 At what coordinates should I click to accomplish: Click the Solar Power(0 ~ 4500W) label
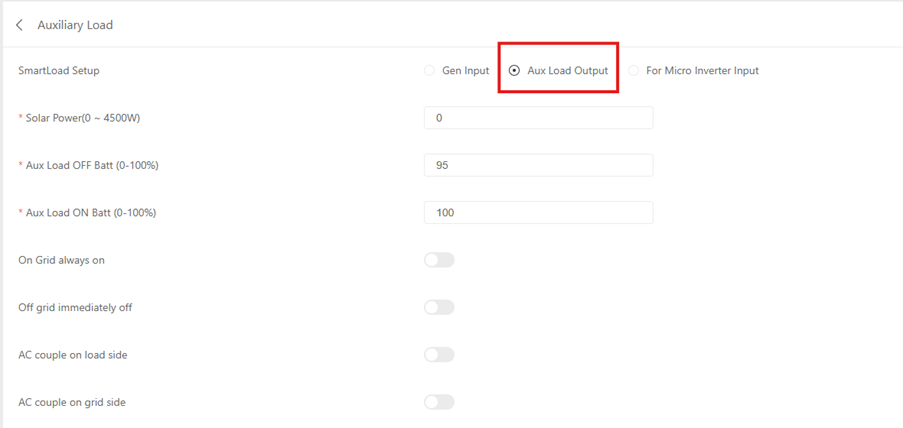pos(83,118)
